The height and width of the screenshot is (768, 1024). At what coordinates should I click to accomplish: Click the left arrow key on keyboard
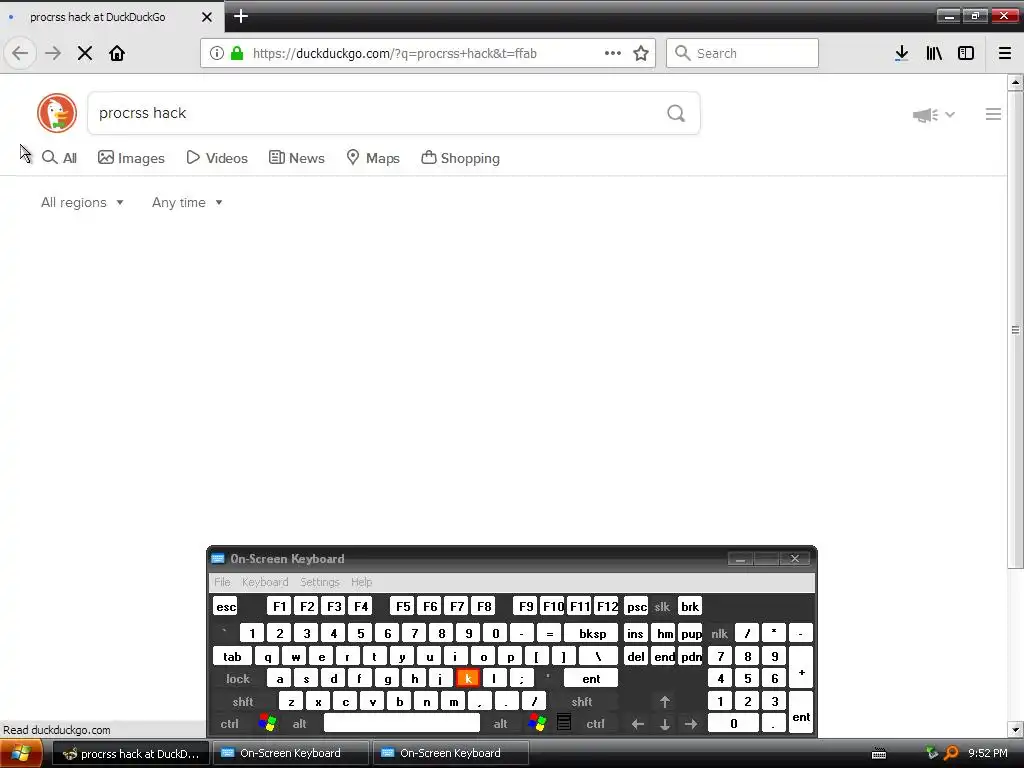pyautogui.click(x=638, y=724)
